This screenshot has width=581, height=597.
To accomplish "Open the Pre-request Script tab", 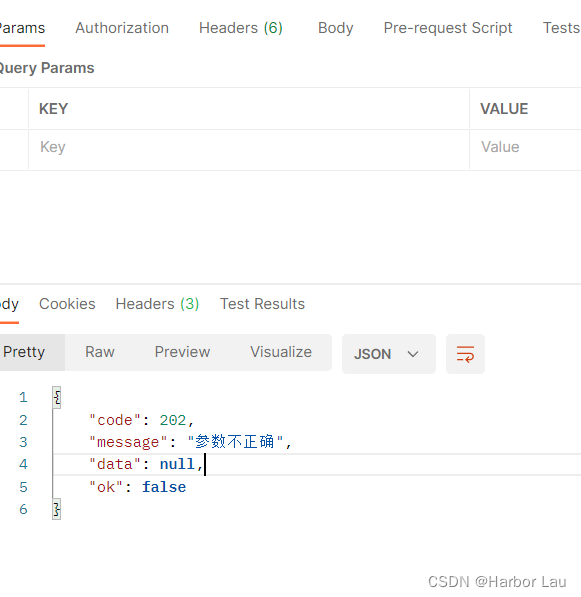I will click(x=448, y=28).
